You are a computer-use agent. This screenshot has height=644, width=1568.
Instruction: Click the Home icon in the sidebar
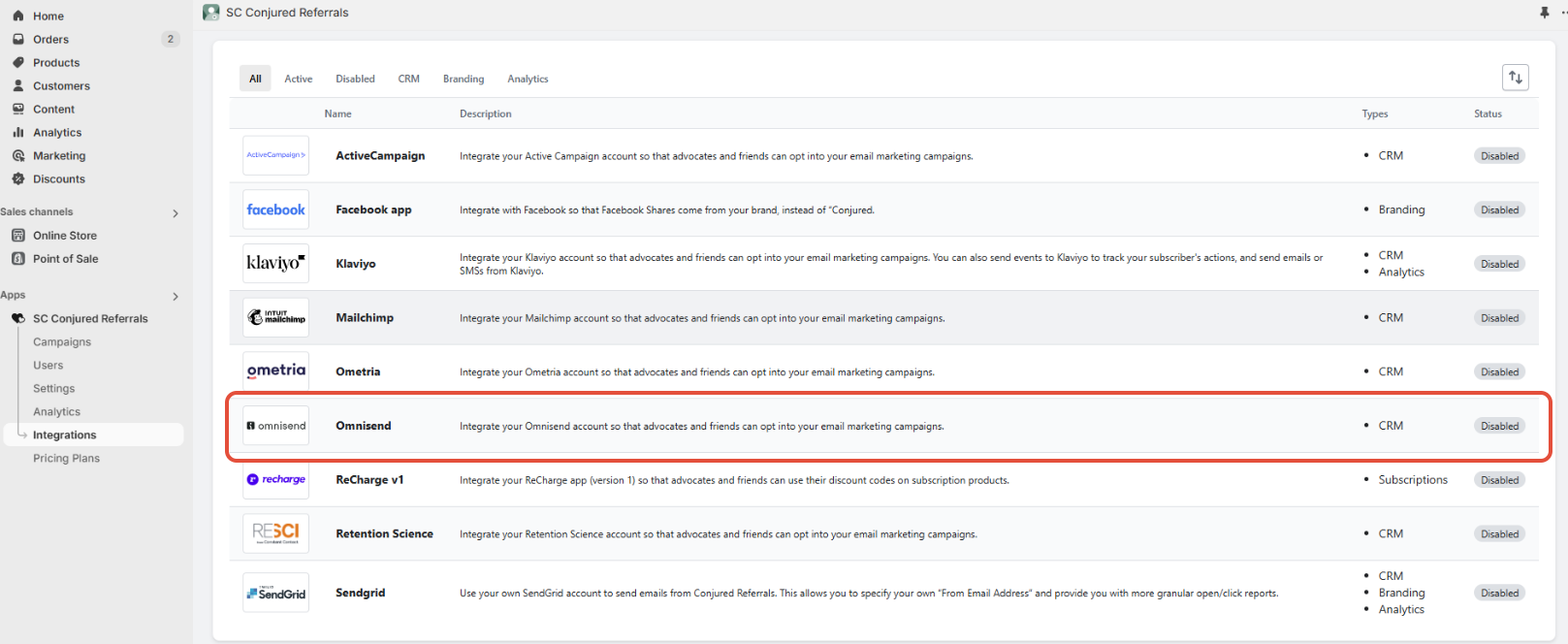(x=17, y=16)
